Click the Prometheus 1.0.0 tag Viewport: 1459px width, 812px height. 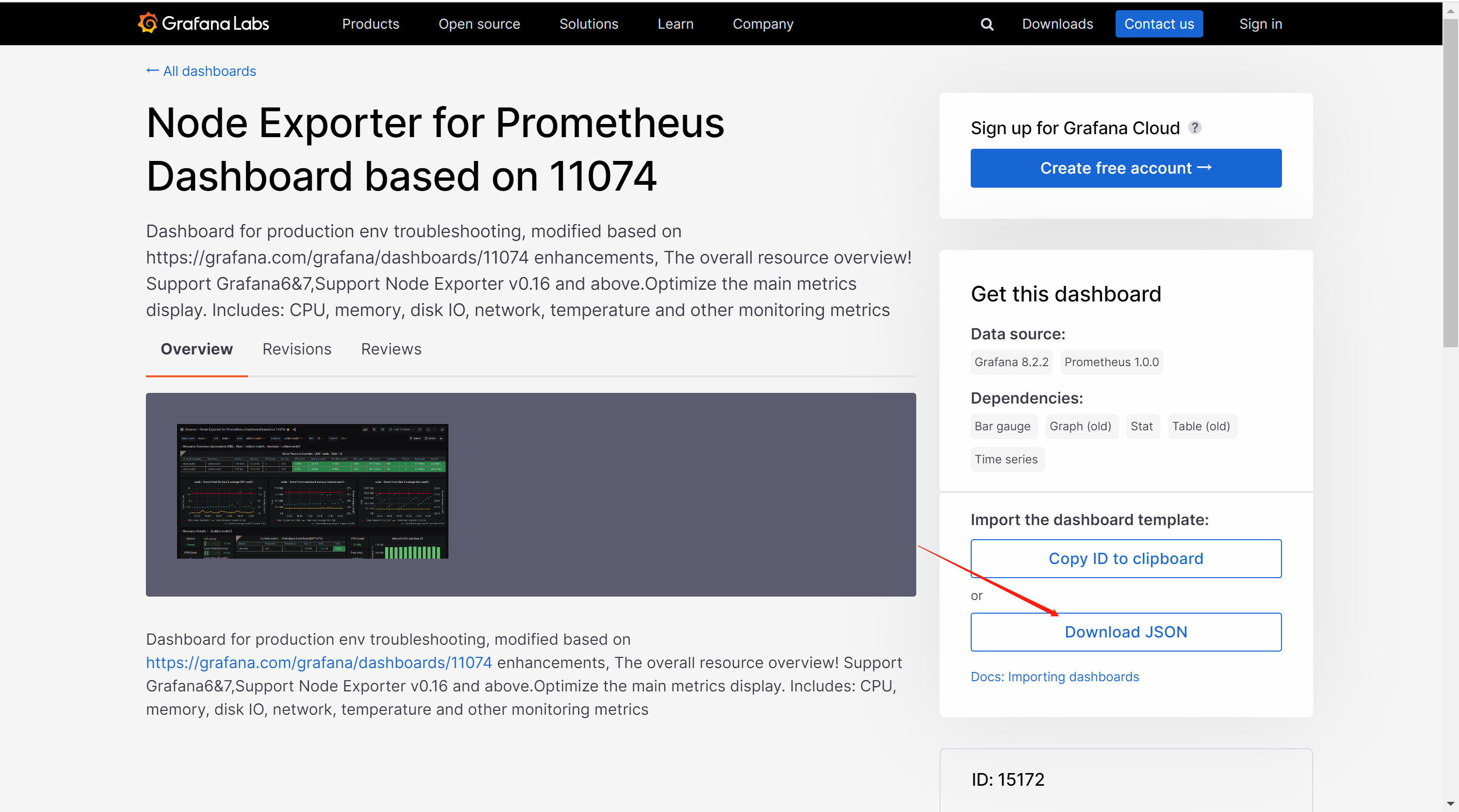(1111, 362)
